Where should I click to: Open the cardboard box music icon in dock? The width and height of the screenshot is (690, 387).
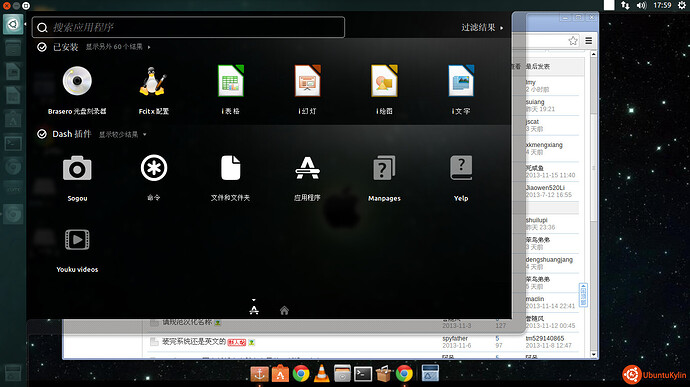tap(384, 374)
